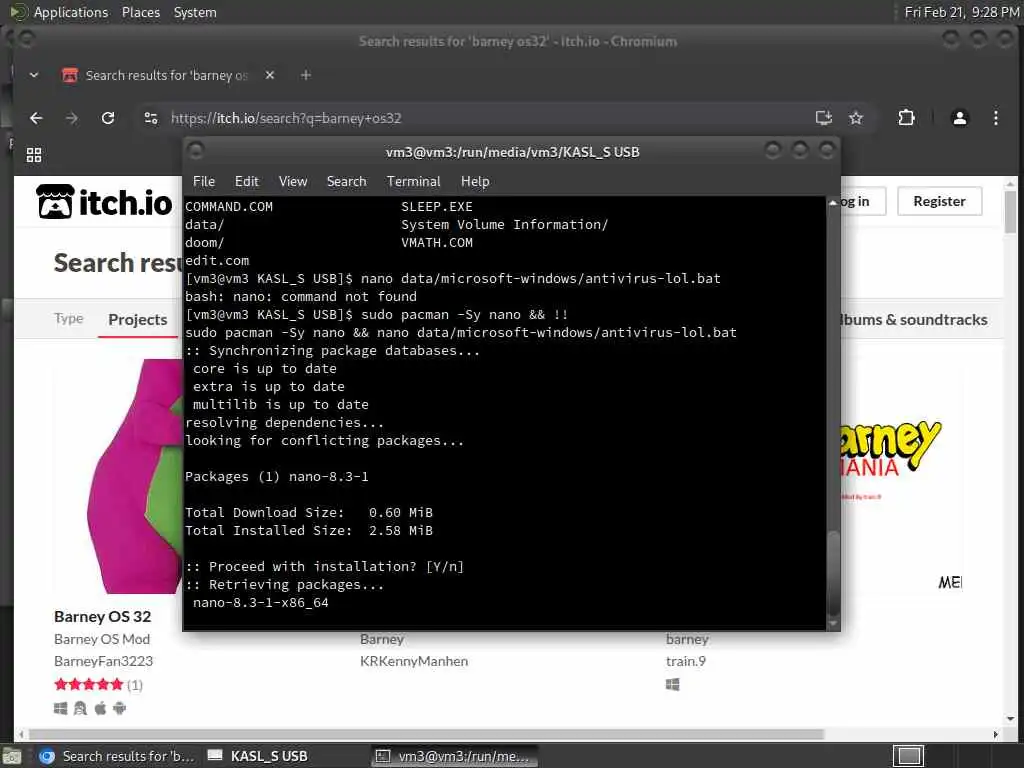Select Albums & soundtracks results tab
This screenshot has width=1024, height=768.
[914, 319]
